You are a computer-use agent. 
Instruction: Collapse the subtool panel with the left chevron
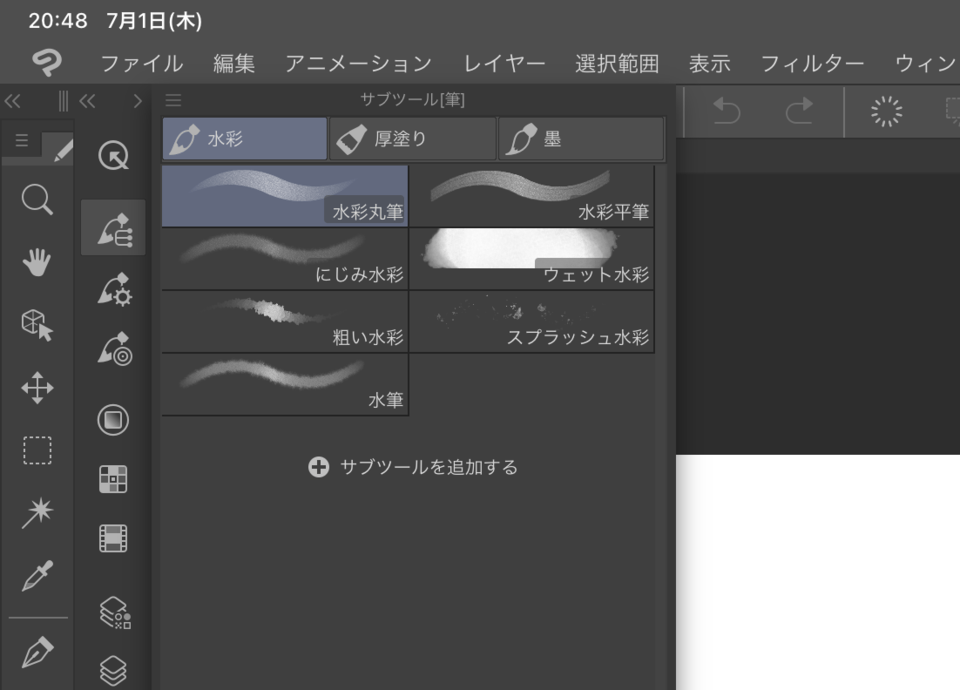[x=86, y=100]
